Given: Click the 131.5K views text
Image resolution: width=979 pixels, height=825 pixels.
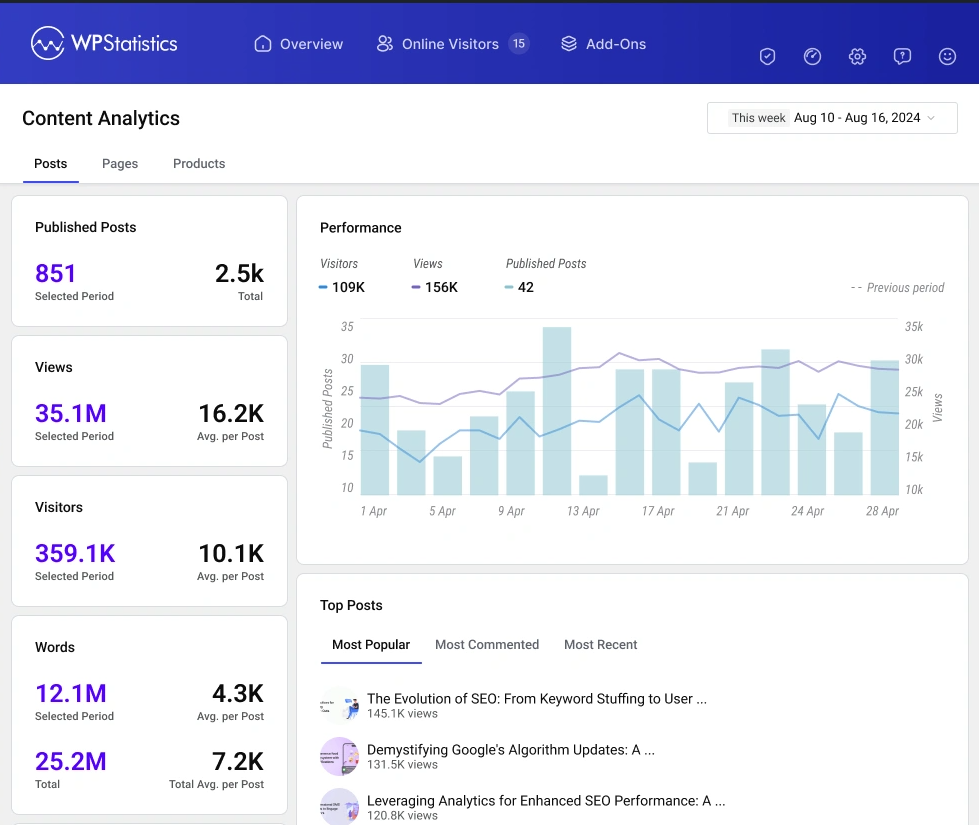Looking at the screenshot, I should pos(402,765).
